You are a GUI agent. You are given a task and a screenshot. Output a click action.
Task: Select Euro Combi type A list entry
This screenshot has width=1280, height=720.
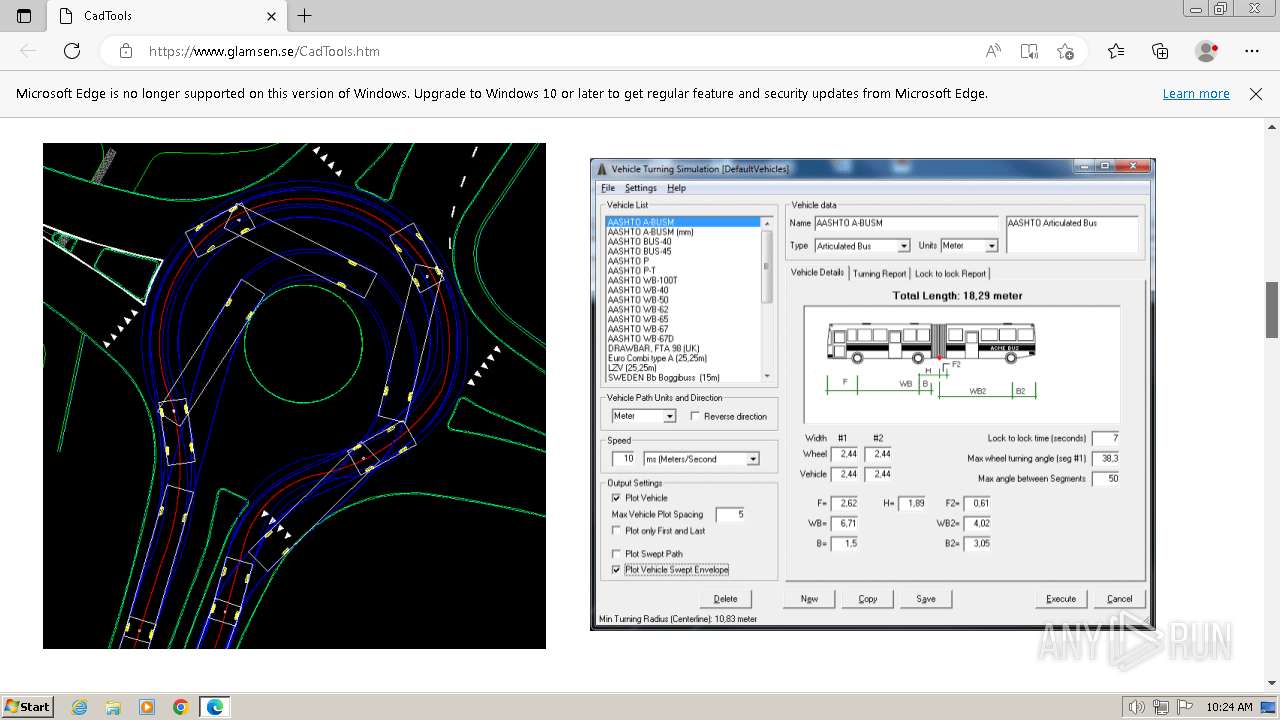tap(657, 358)
